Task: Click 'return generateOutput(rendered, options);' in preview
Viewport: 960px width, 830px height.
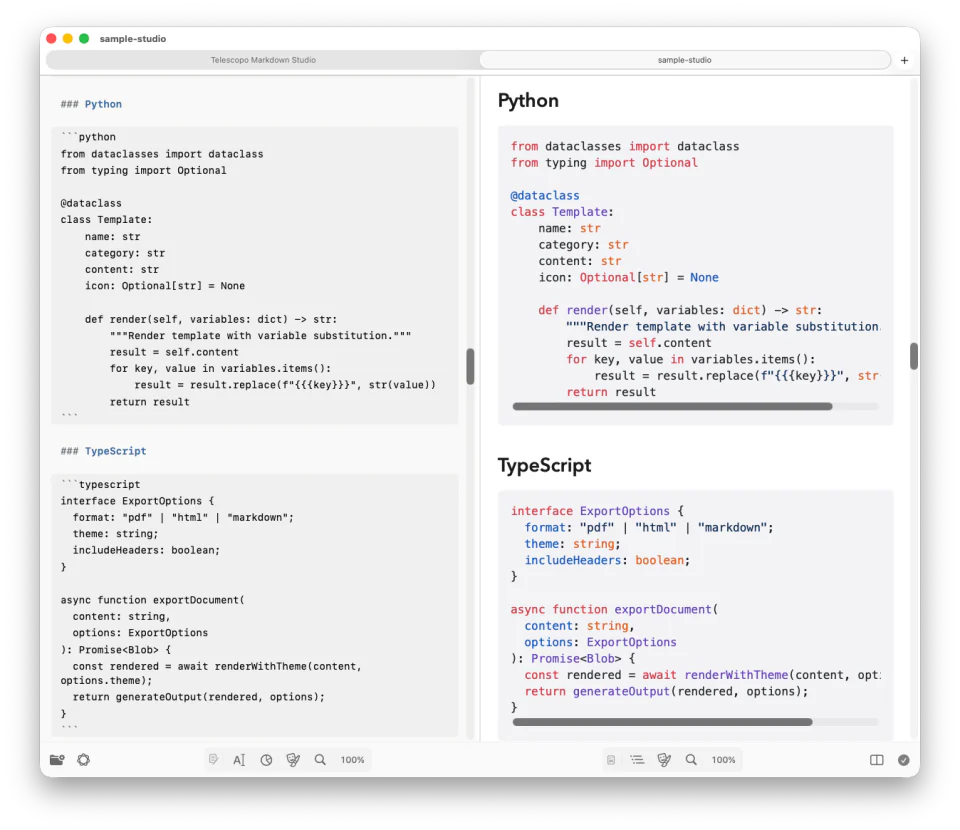Action: pos(666,692)
